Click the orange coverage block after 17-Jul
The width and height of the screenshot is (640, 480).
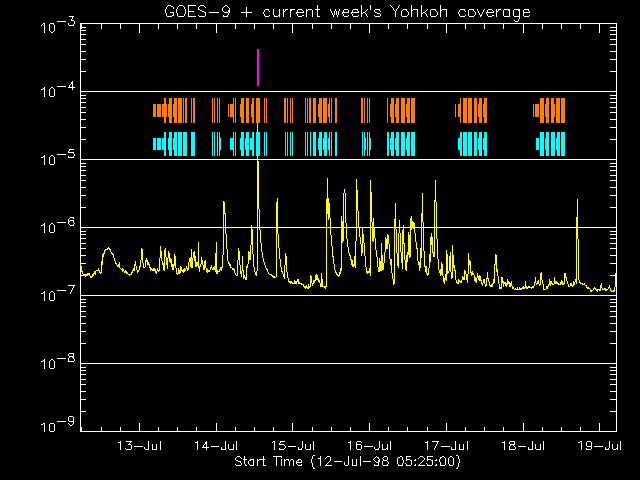pyautogui.click(x=471, y=111)
